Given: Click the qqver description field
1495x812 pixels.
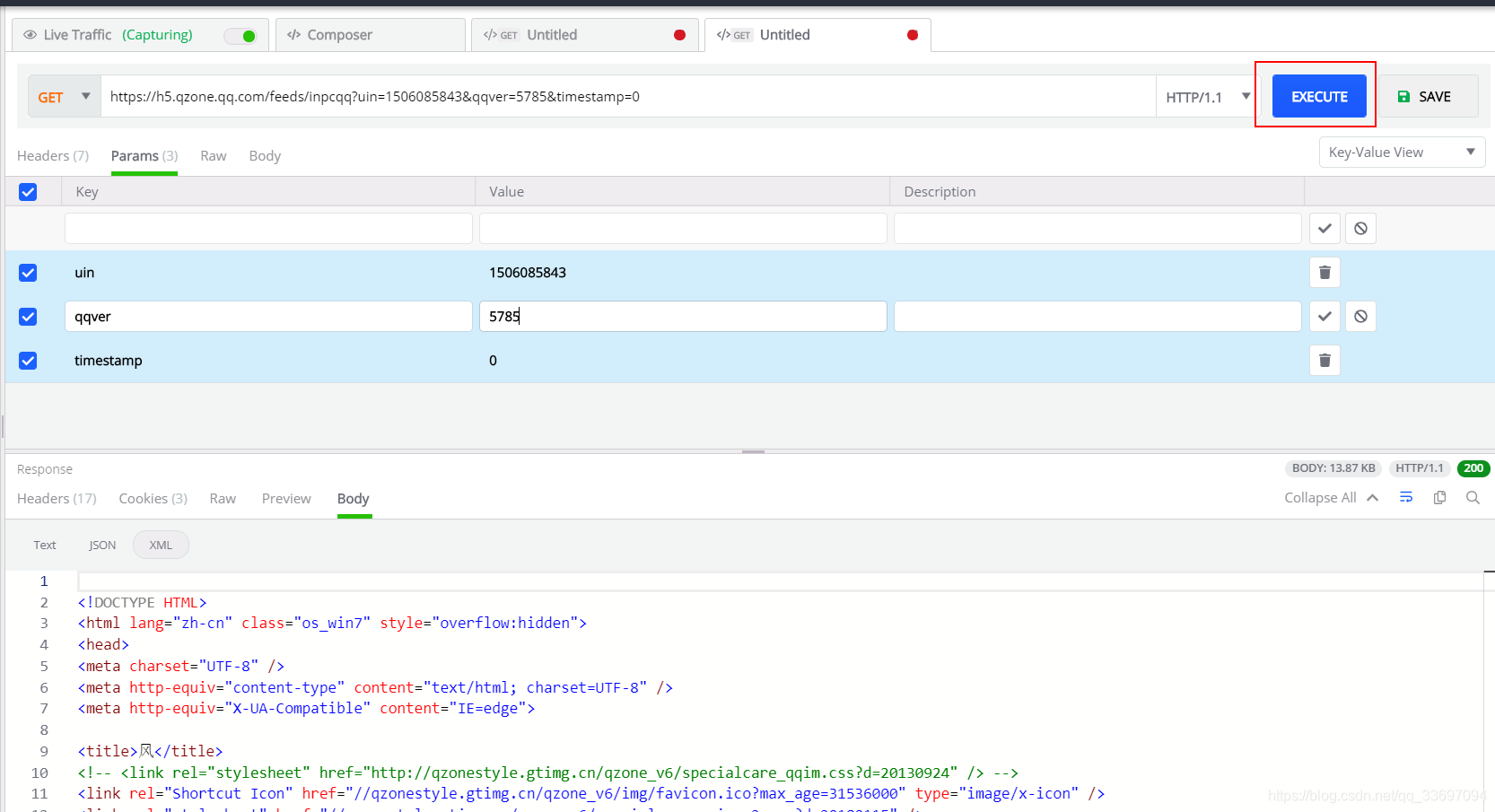Looking at the screenshot, I should pyautogui.click(x=1097, y=316).
